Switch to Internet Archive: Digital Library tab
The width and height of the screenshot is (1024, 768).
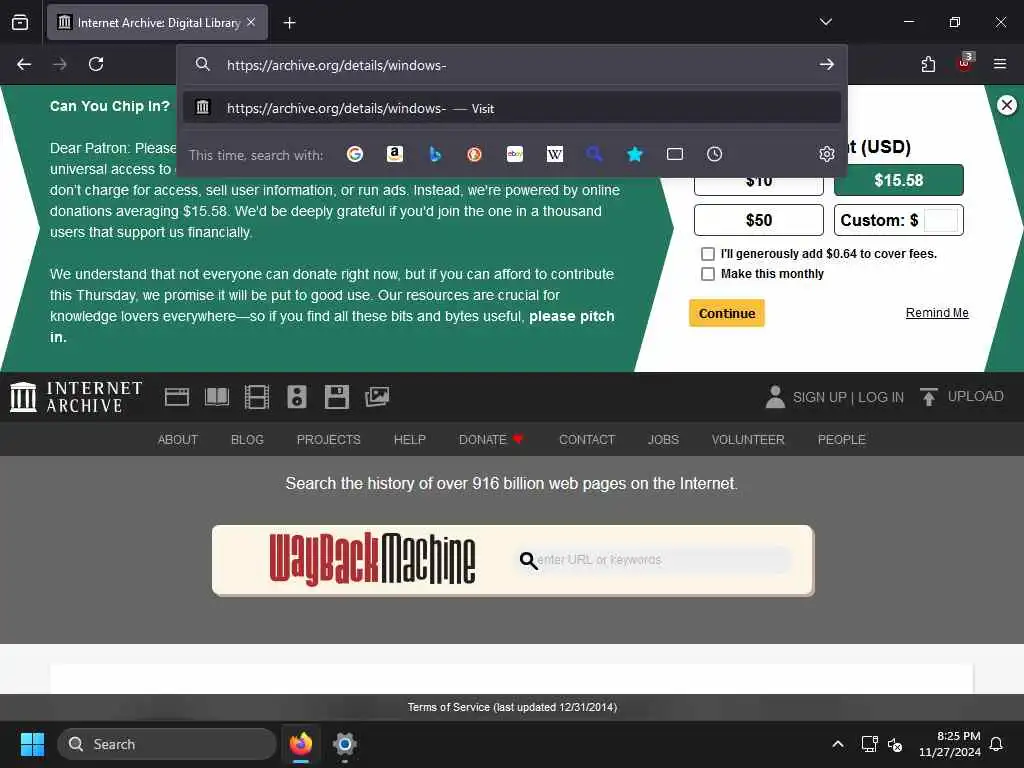point(159,23)
